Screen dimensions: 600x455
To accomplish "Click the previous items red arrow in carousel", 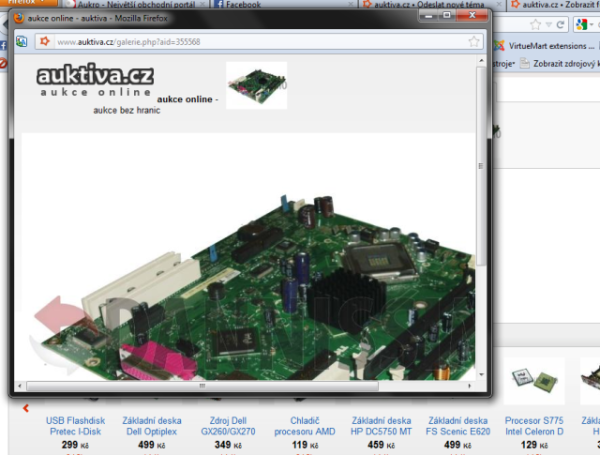I will 25,407.
